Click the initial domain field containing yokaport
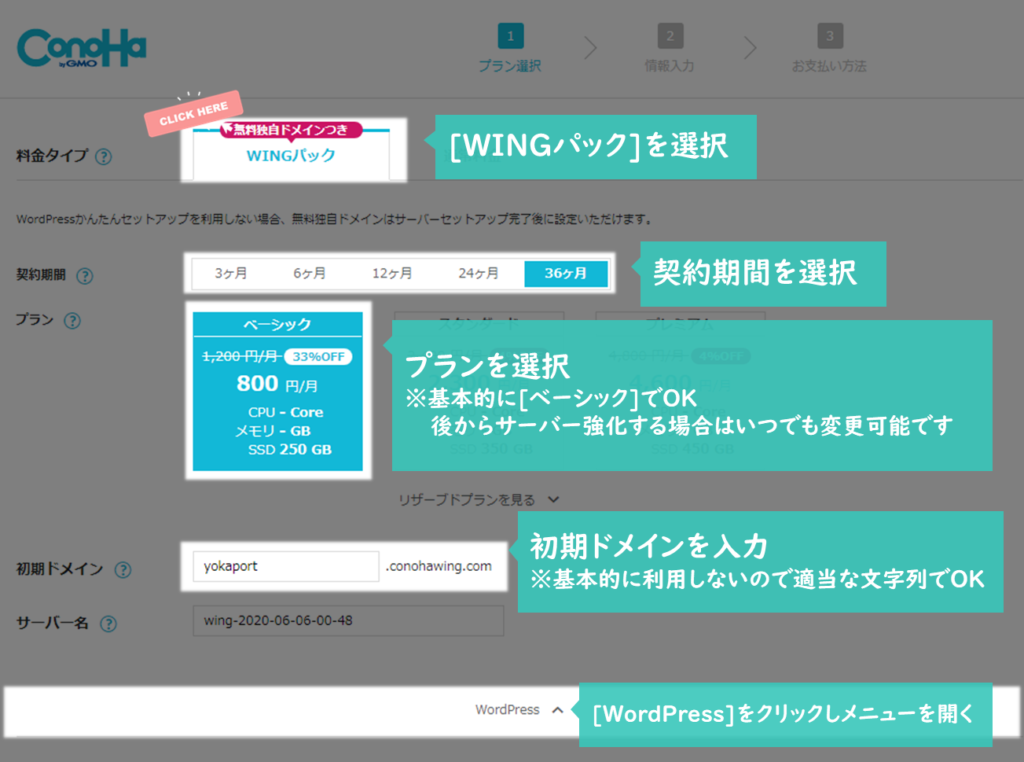Image resolution: width=1024 pixels, height=762 pixels. 285,566
